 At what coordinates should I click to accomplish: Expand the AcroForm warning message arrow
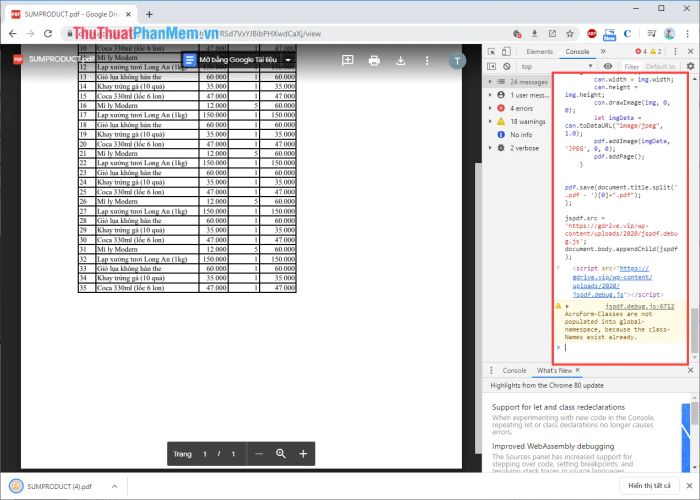(x=567, y=306)
